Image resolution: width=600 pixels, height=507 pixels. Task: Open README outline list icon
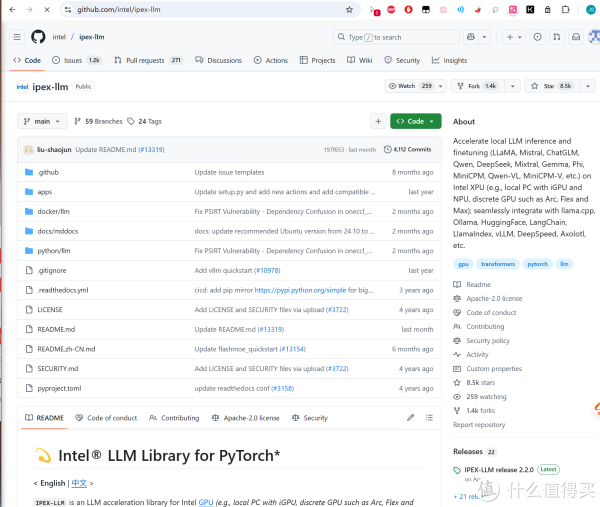coord(430,418)
